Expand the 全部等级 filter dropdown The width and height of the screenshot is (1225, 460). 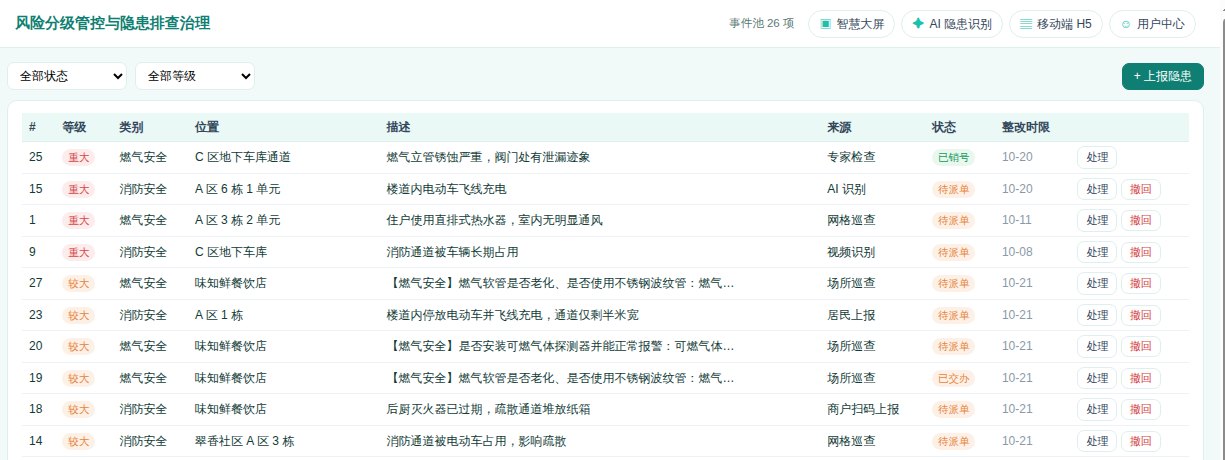[x=195, y=76]
